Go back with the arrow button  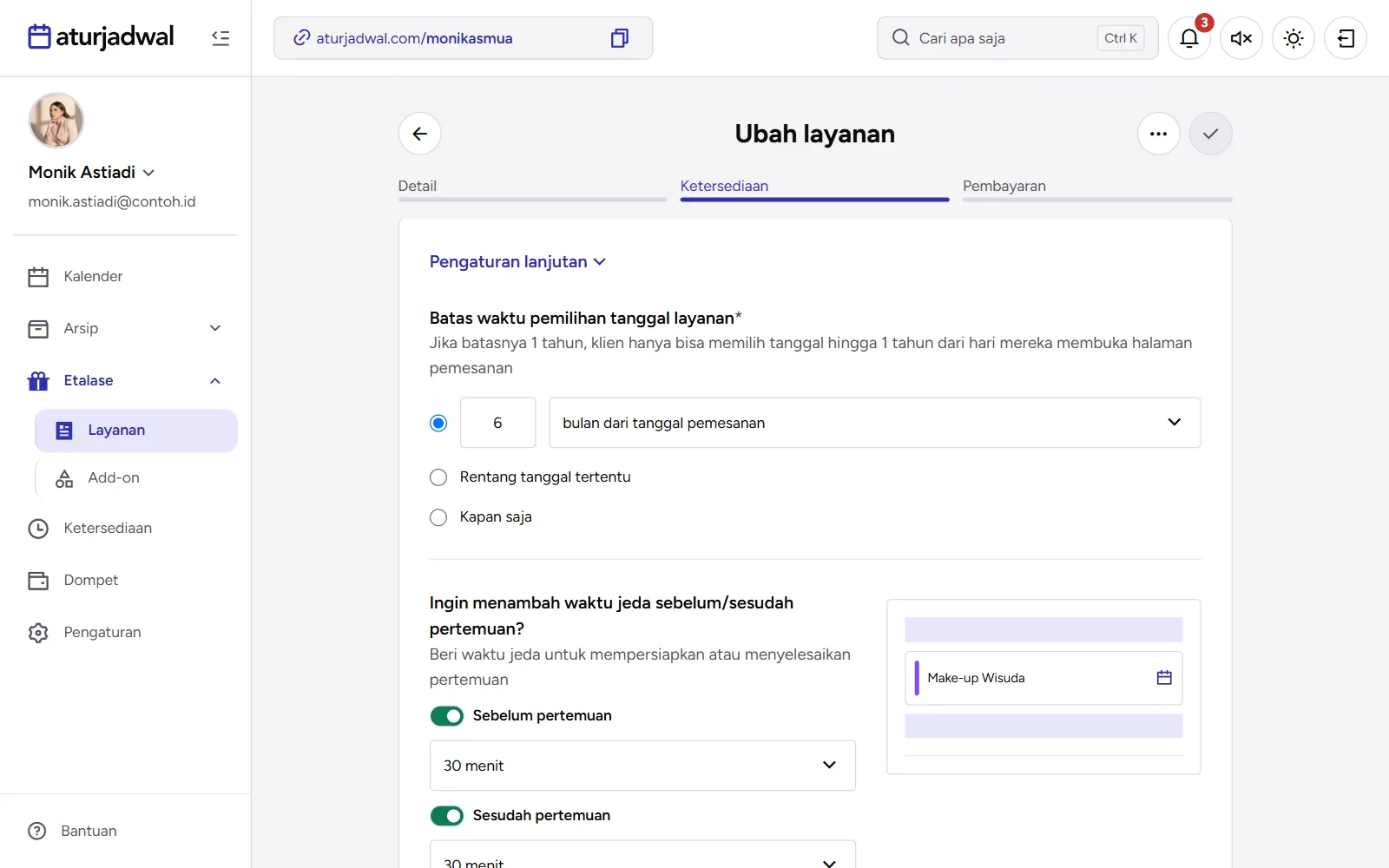coord(420,134)
